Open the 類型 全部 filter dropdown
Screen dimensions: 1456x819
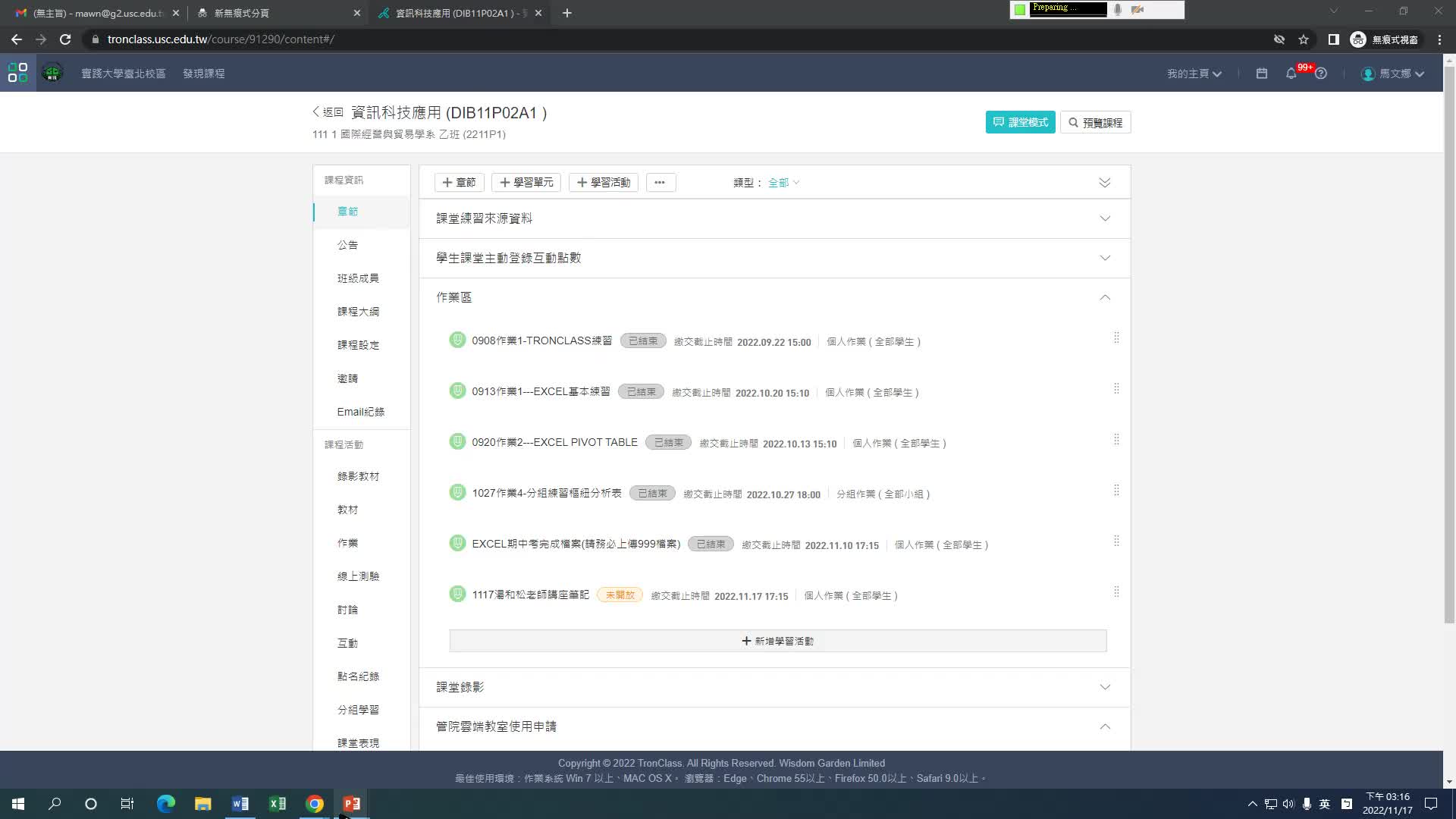coord(784,183)
